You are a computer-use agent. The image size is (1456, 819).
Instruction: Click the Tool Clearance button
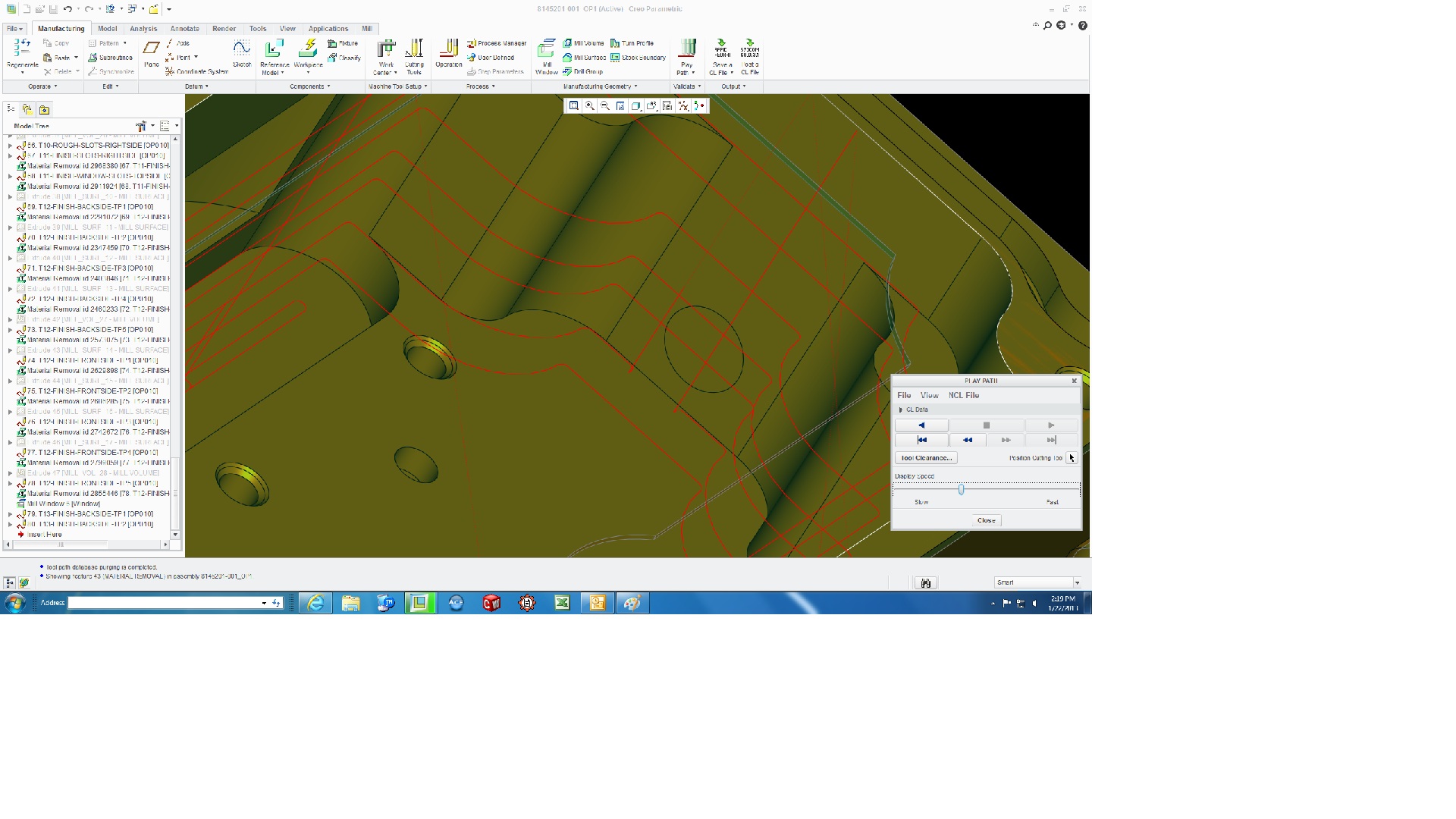[x=926, y=458]
